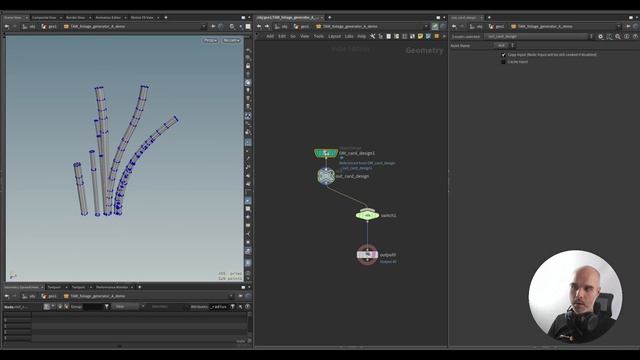
Task: Go back in the Scene View path bar
Action: click(x=7, y=27)
